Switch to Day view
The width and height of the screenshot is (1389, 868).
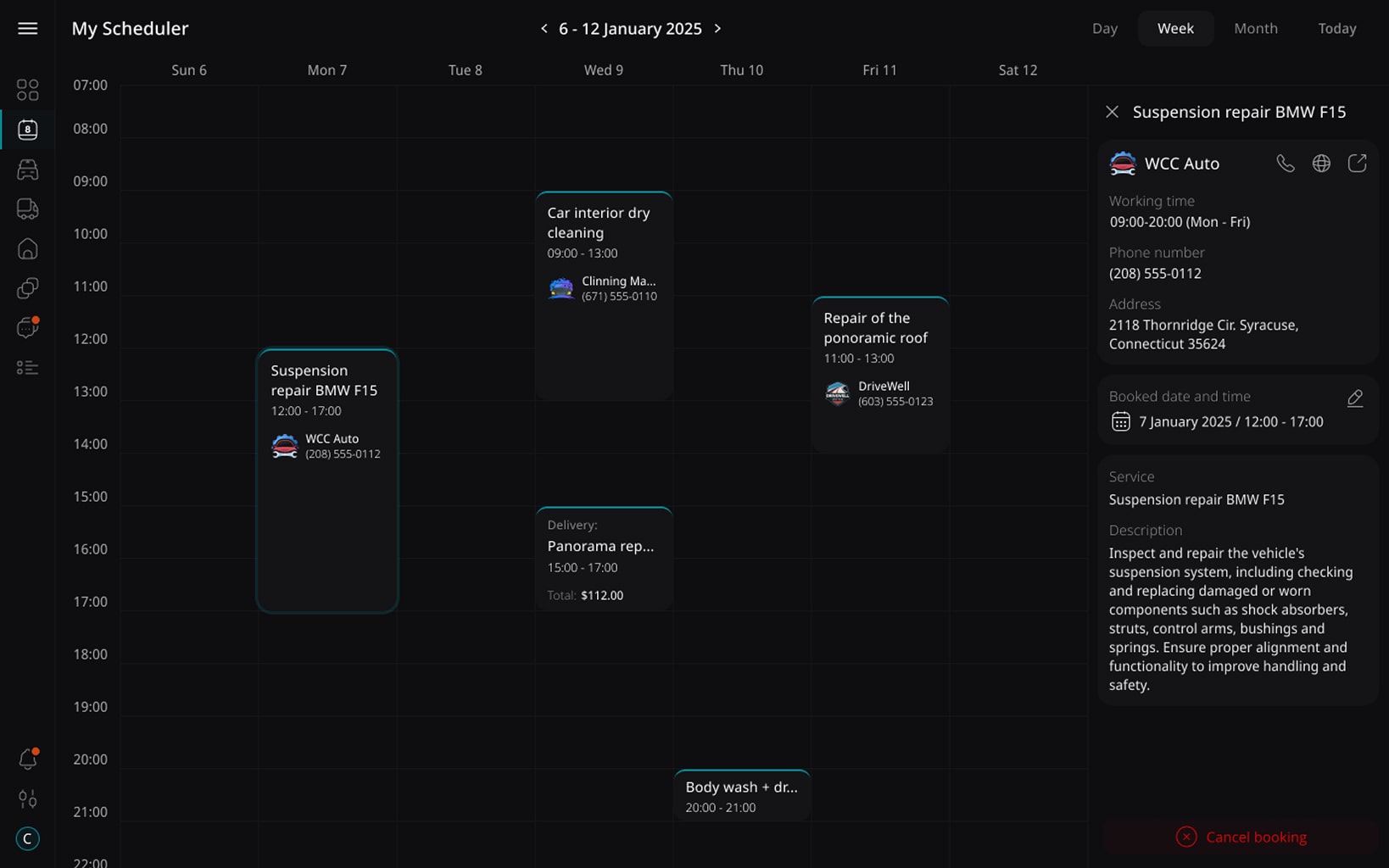point(1104,29)
